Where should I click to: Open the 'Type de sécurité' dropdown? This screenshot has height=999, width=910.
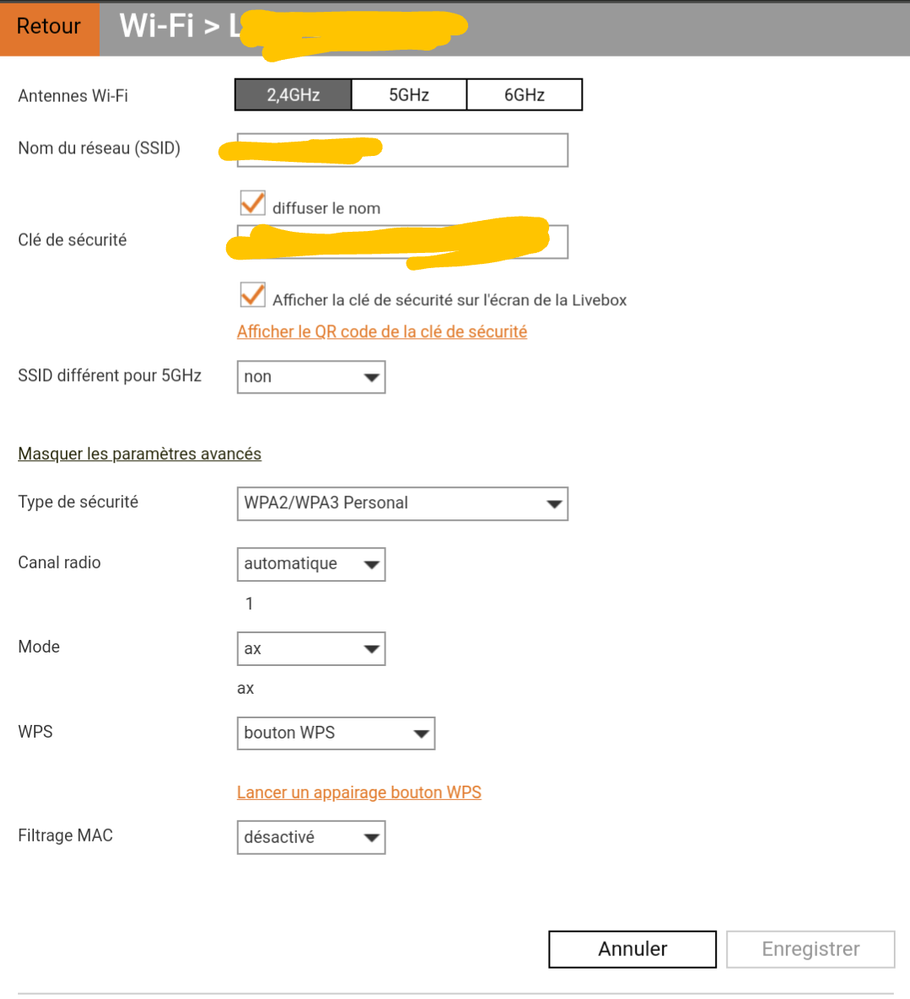(555, 504)
